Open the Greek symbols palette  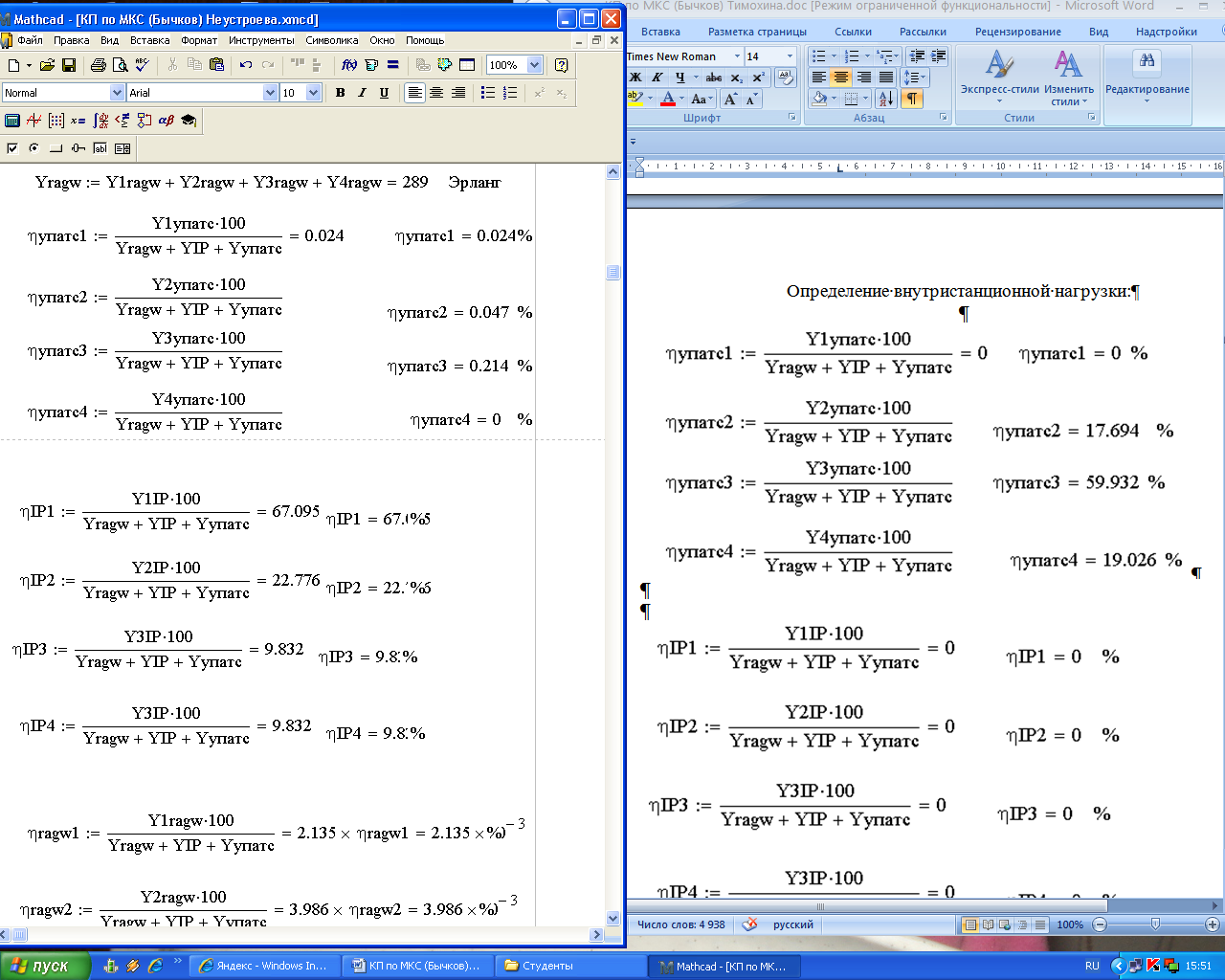(167, 121)
